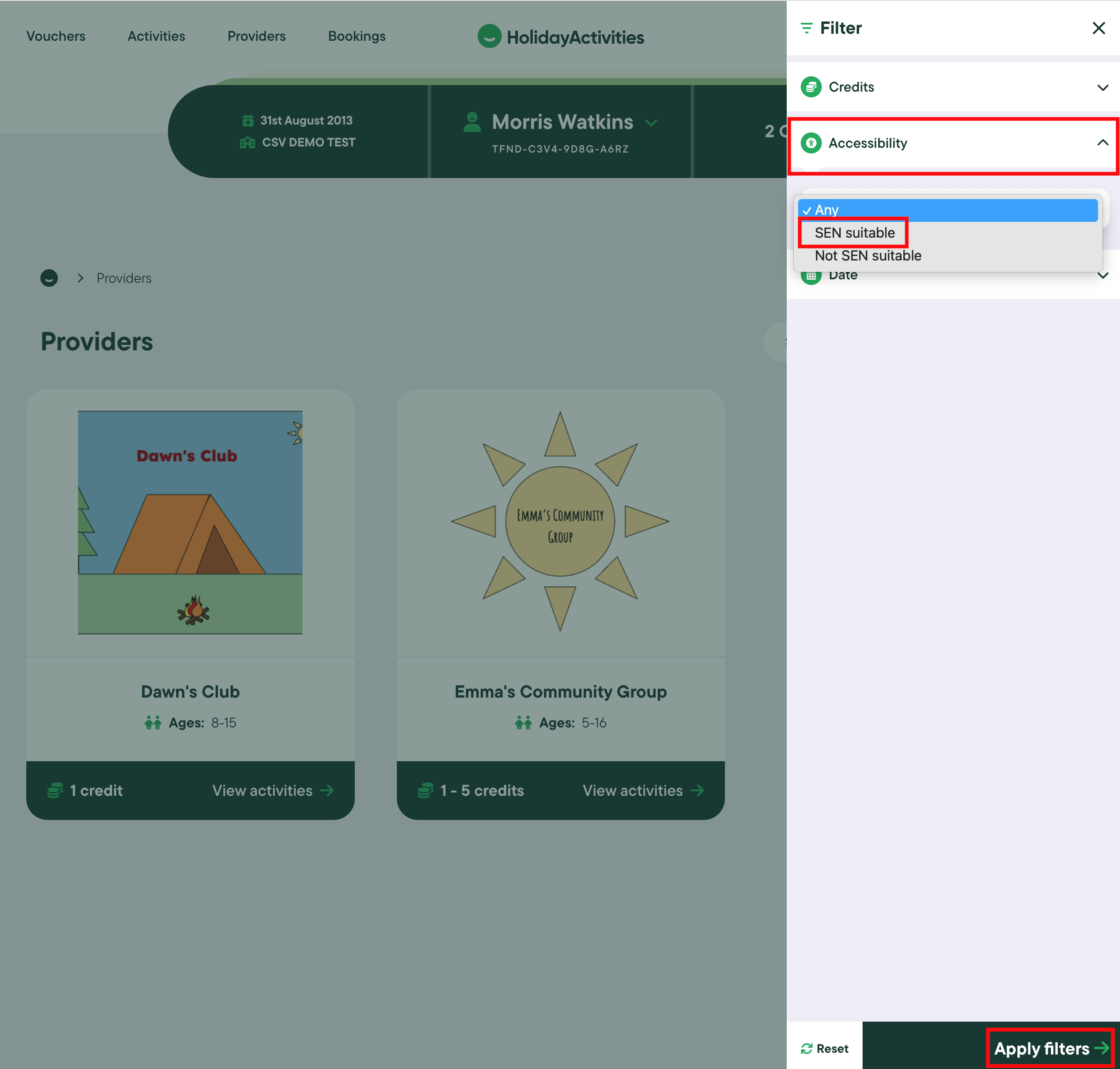This screenshot has width=1120, height=1069.
Task: Click the Dawn's Club tent thumbnail
Action: [x=190, y=522]
